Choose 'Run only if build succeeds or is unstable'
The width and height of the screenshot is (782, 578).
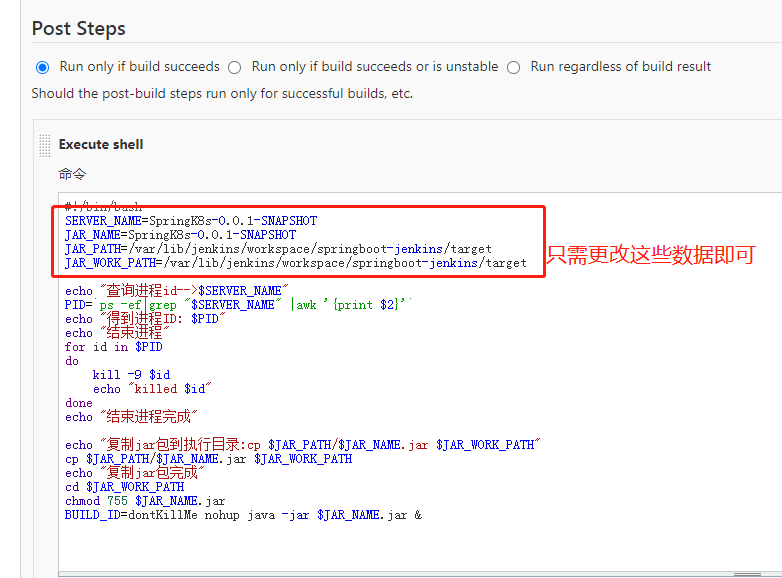point(234,67)
